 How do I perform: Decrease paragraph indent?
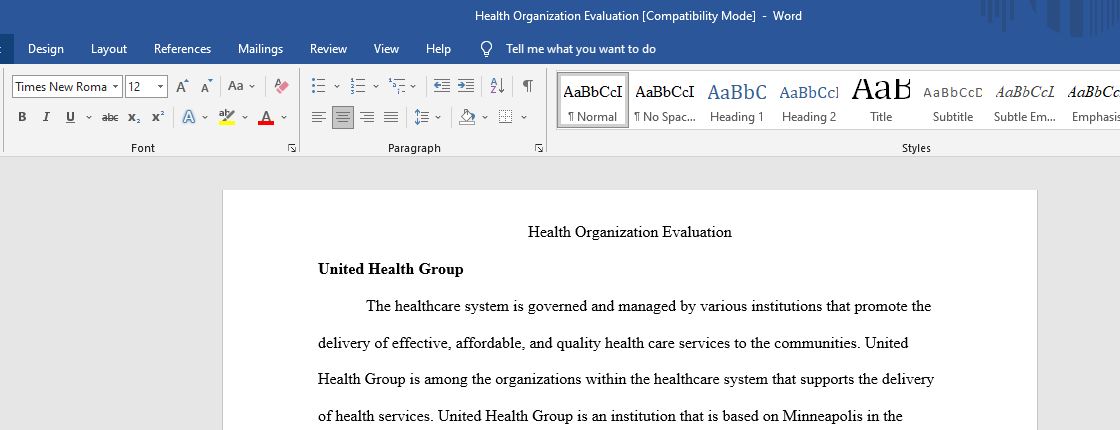pyautogui.click(x=442, y=86)
